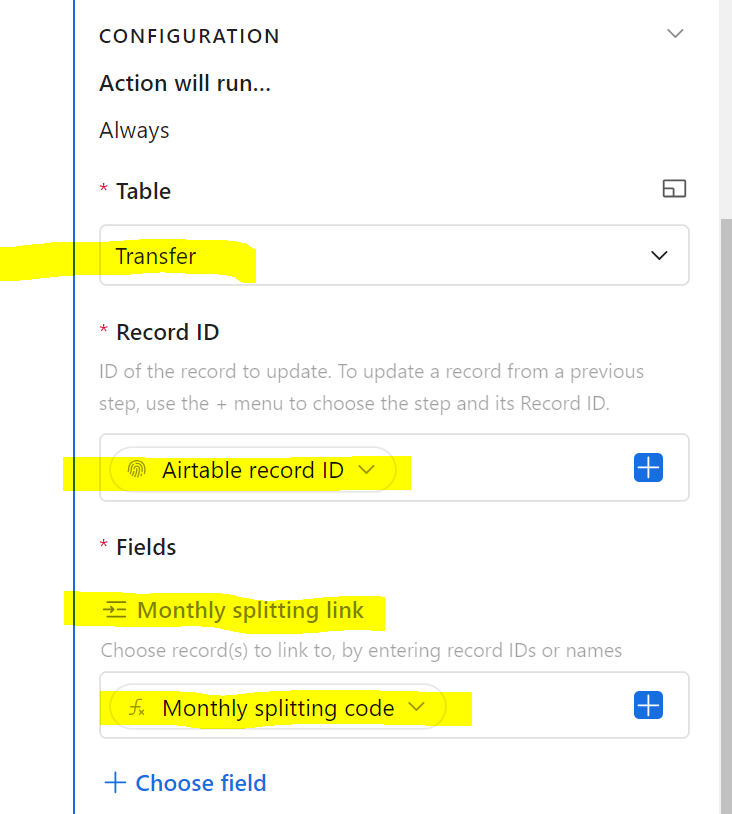
Task: Select the Monthly splitting code token
Action: click(278, 707)
